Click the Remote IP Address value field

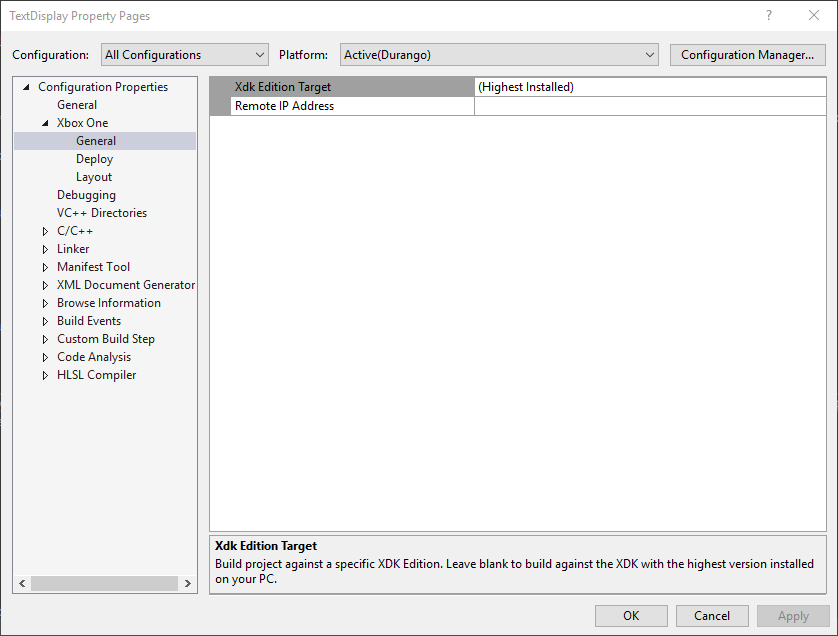(x=650, y=106)
